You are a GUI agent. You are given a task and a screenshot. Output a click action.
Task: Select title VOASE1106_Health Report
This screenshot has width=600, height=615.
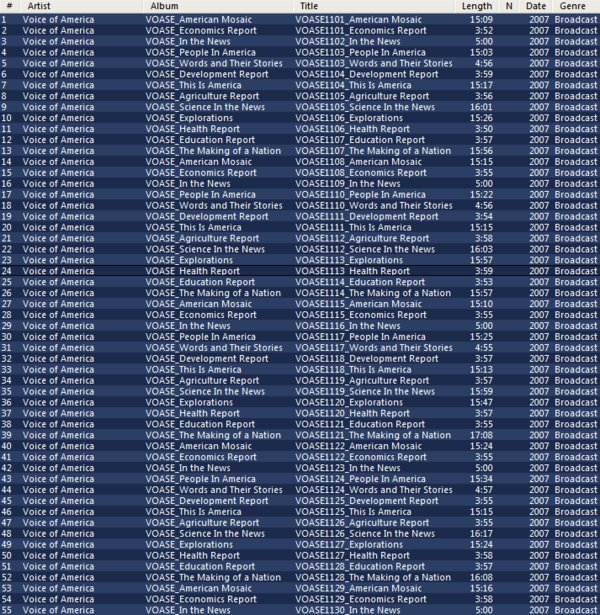pyautogui.click(x=353, y=129)
